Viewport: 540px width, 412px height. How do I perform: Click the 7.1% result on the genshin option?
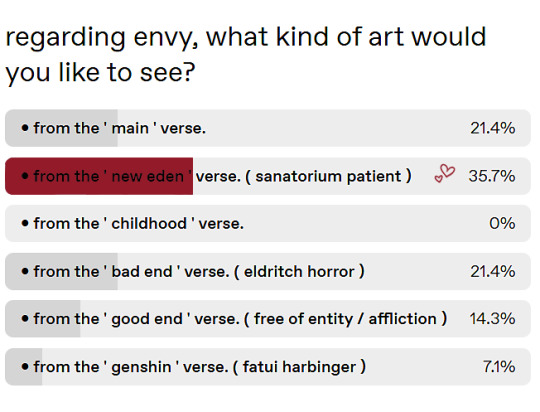pyautogui.click(x=499, y=367)
